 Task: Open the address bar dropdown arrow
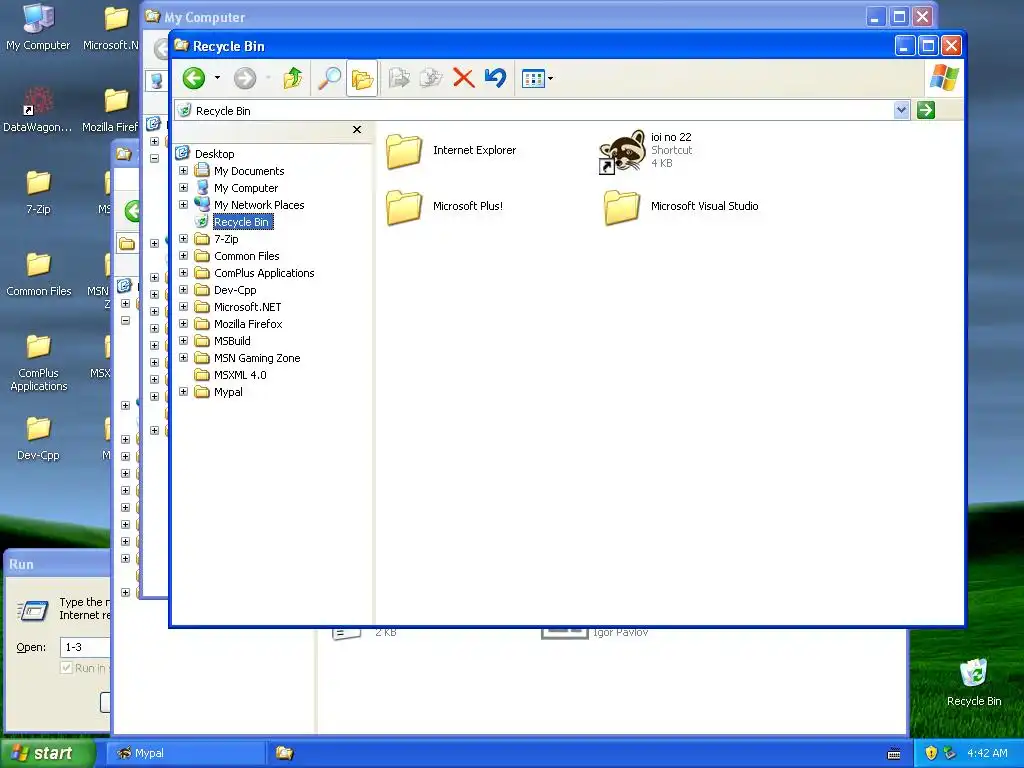(901, 110)
